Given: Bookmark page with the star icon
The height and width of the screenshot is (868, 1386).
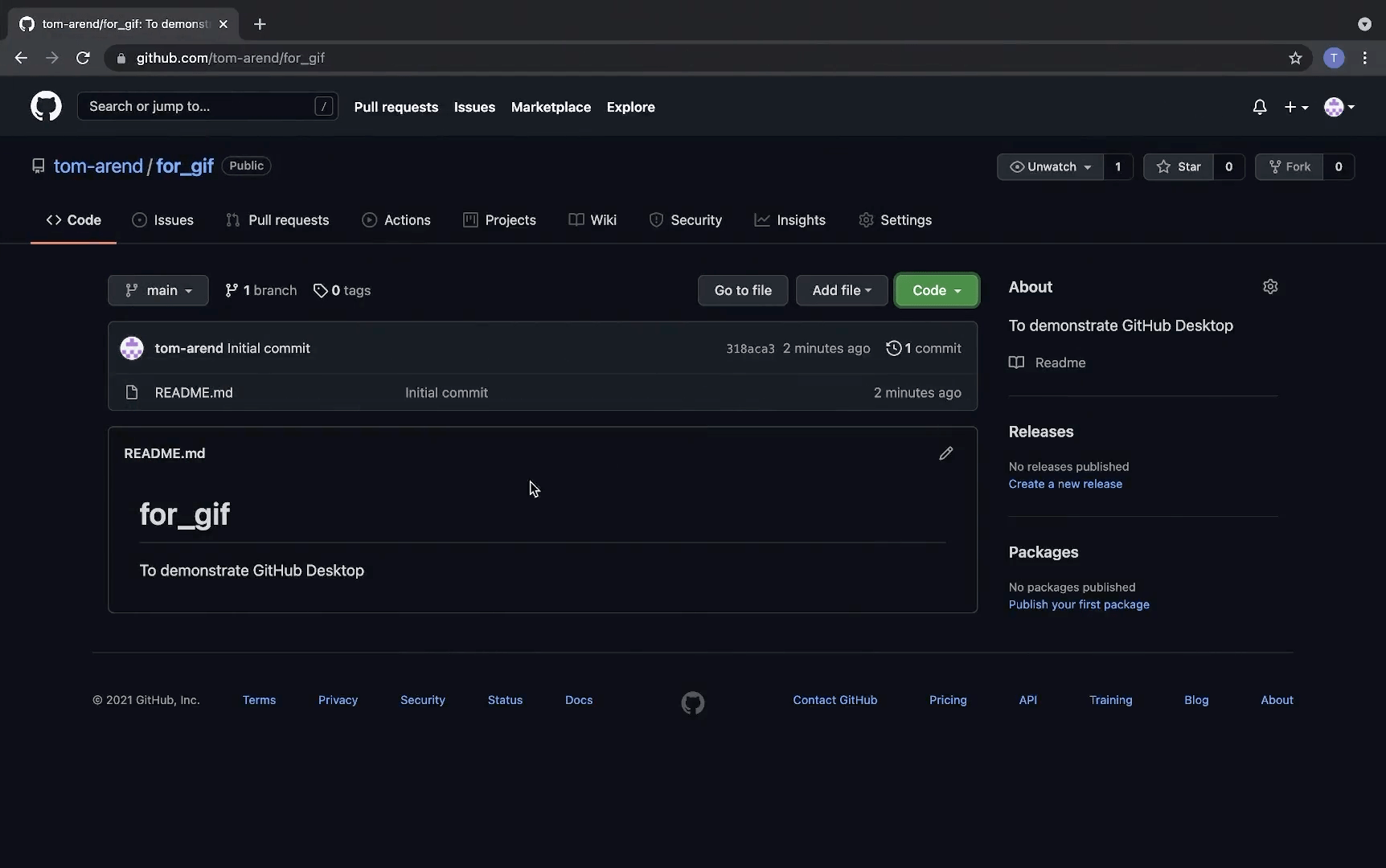Looking at the screenshot, I should pyautogui.click(x=1294, y=58).
